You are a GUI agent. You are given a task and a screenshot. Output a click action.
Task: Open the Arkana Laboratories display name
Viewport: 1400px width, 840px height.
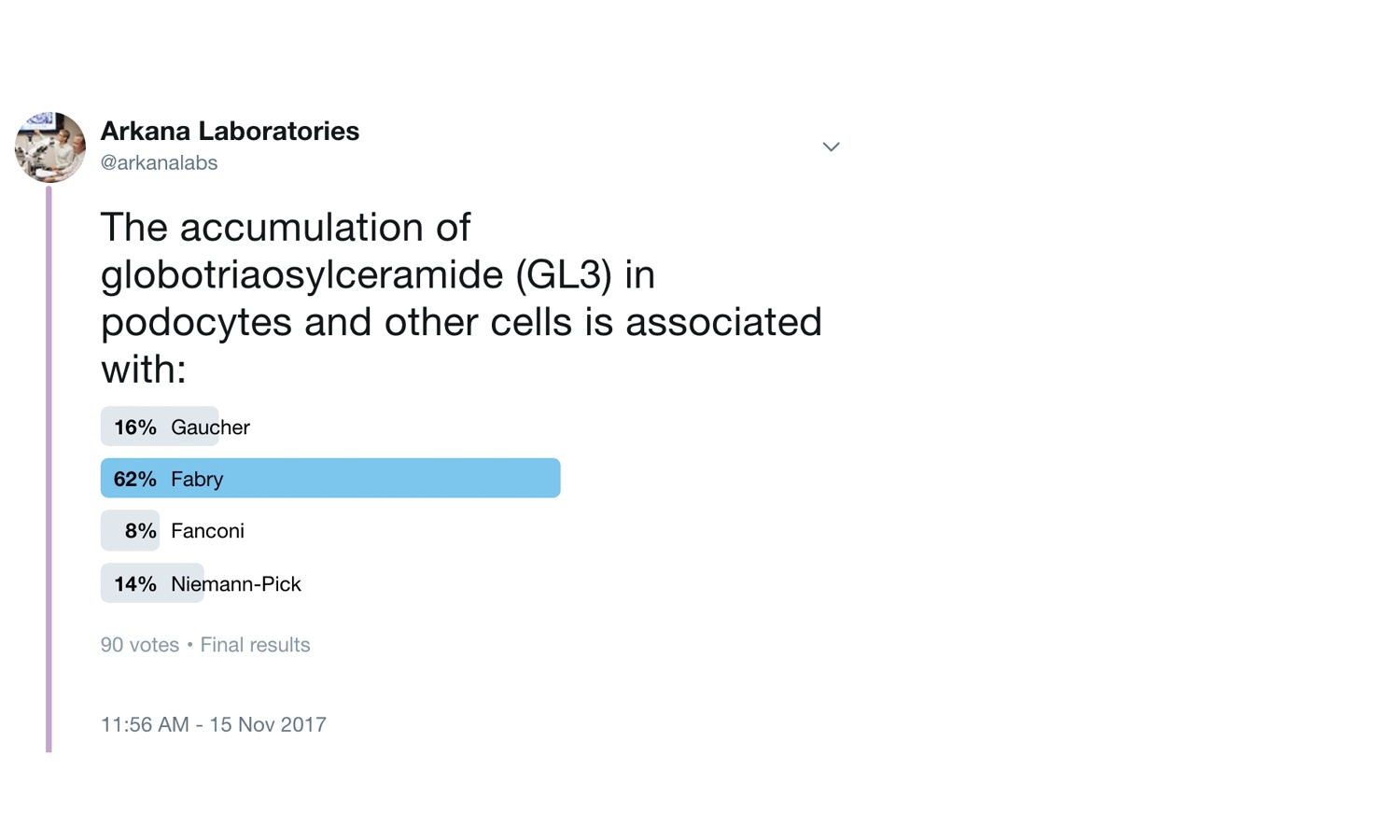click(x=230, y=131)
